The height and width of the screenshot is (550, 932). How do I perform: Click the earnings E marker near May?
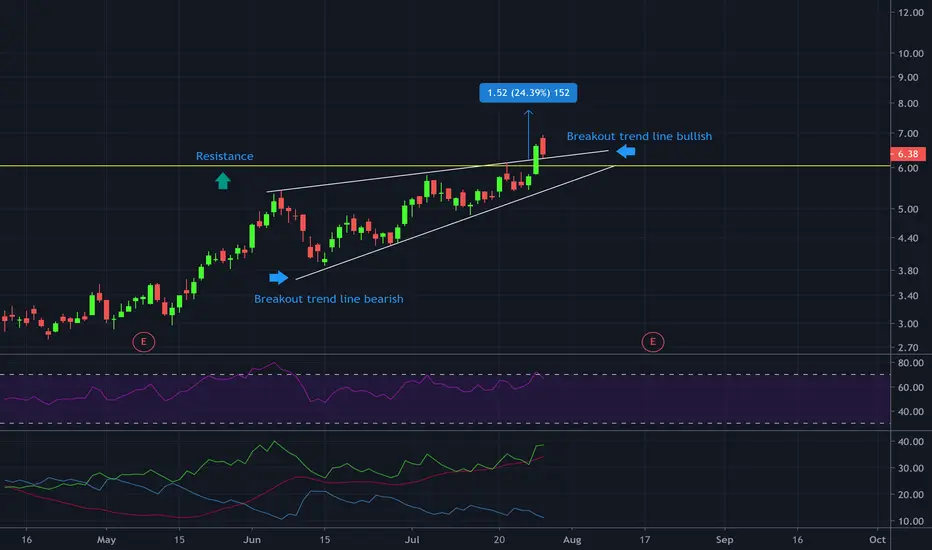[143, 341]
